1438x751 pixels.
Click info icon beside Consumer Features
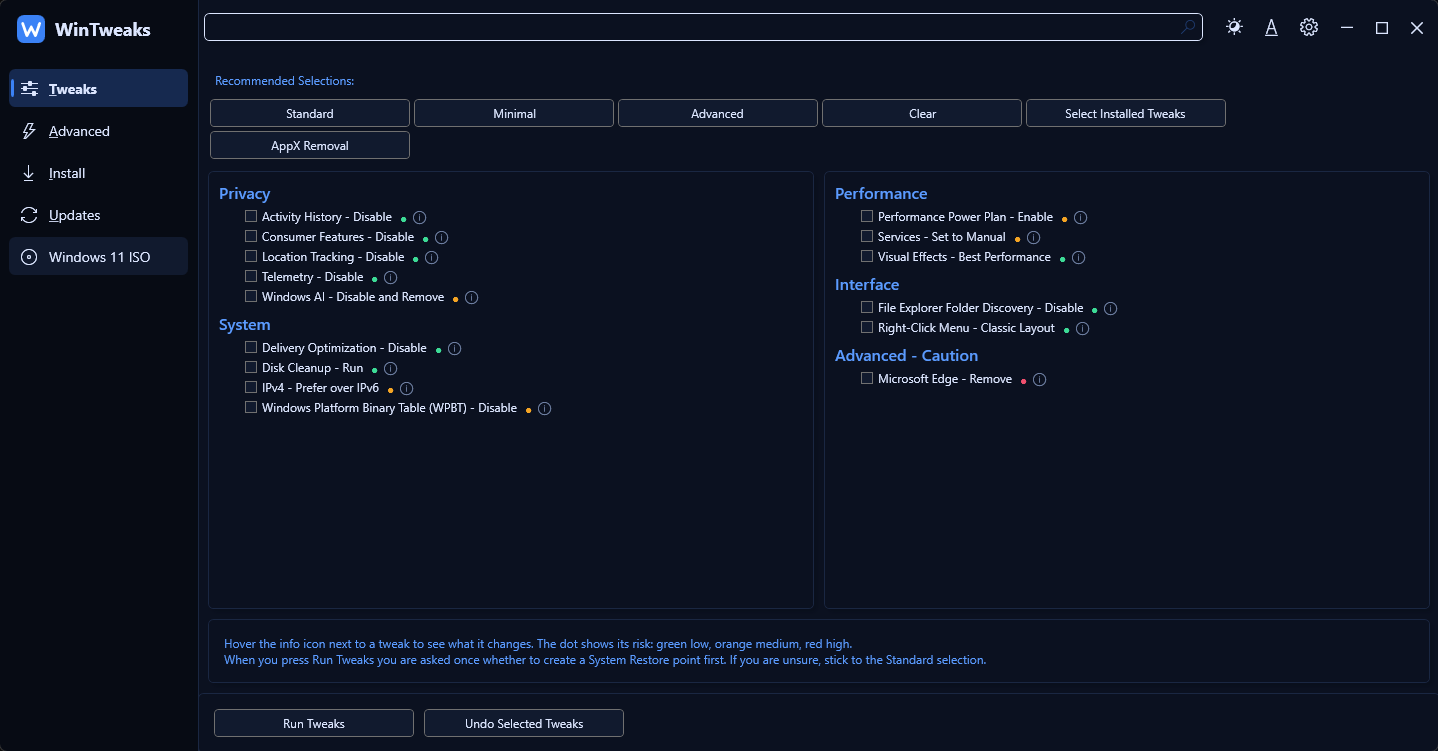[x=441, y=238]
